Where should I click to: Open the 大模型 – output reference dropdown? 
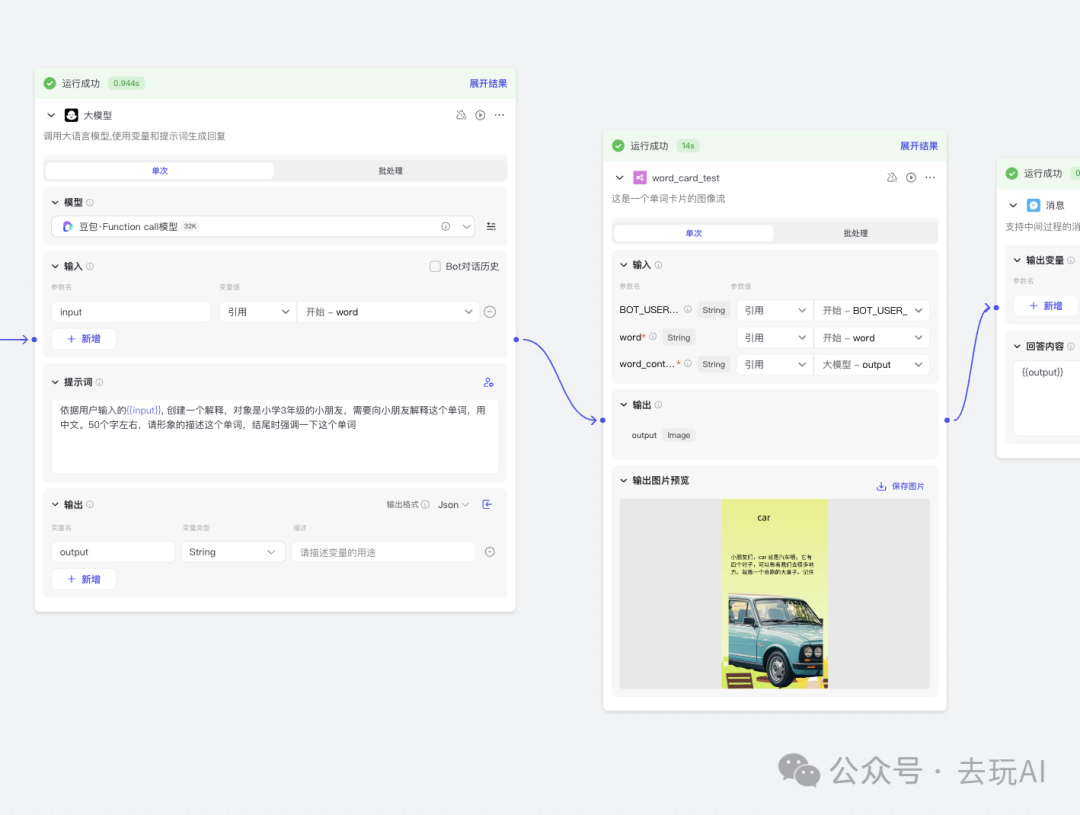tap(871, 364)
